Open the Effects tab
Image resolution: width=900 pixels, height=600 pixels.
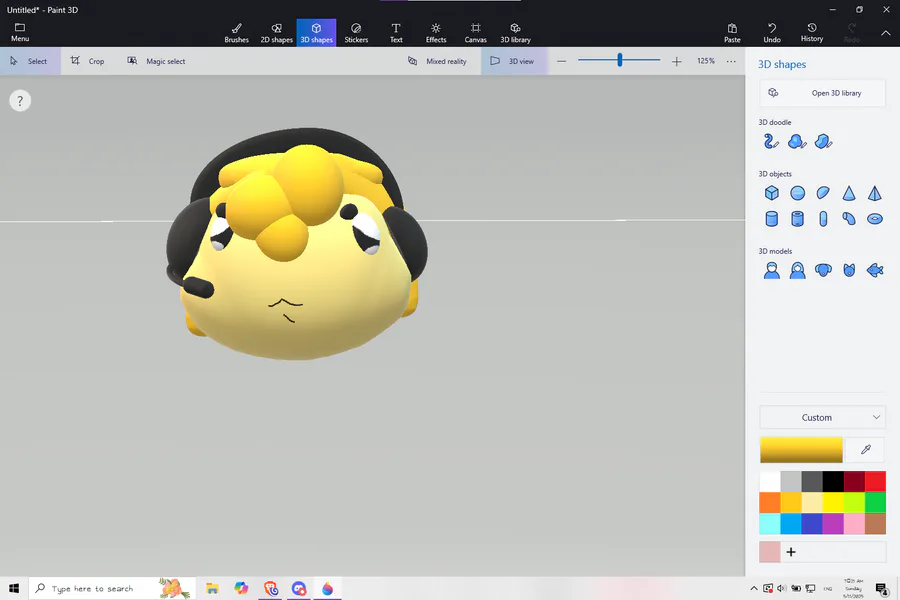[x=436, y=33]
